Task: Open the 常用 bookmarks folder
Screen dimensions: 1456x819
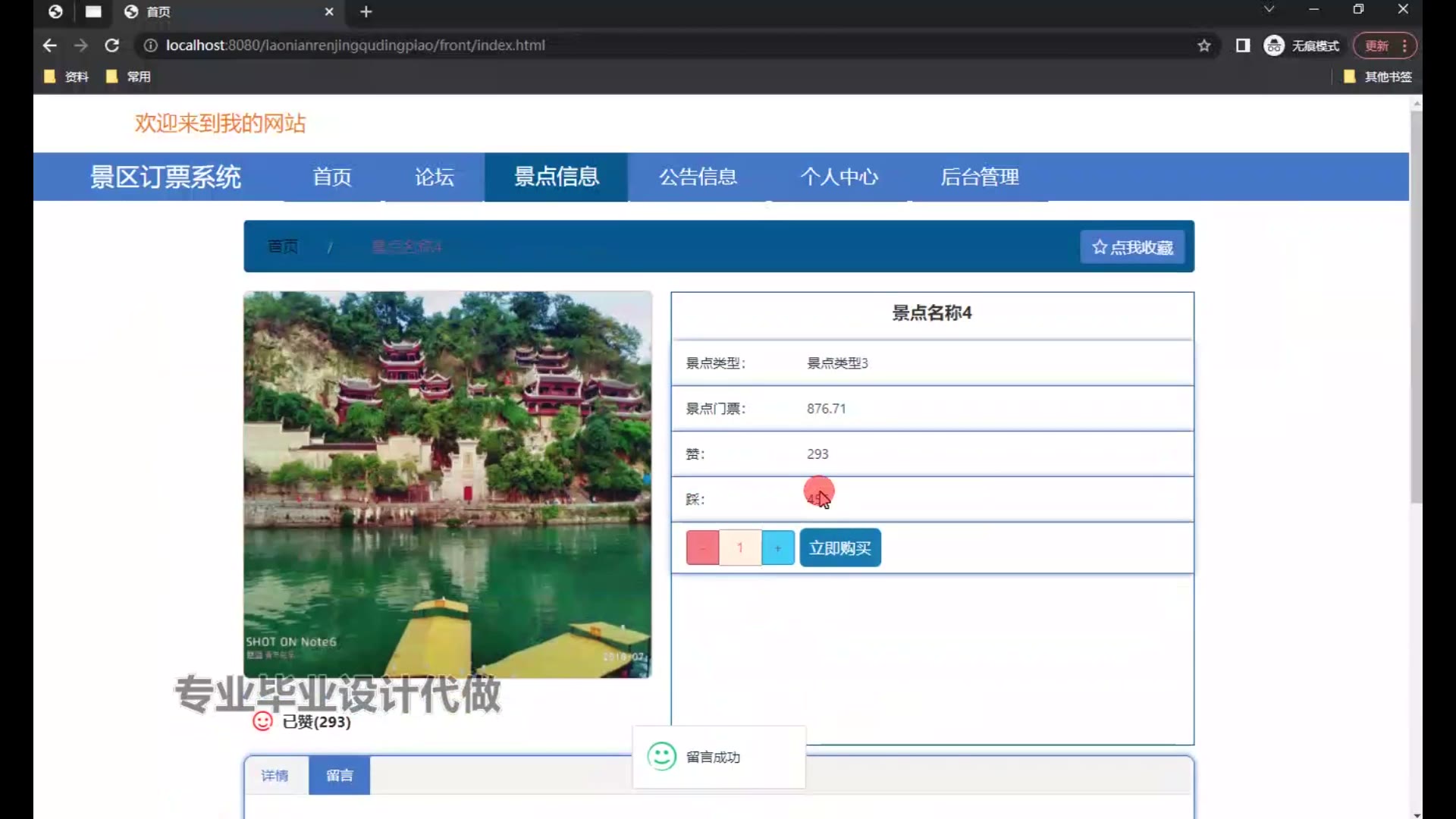Action: point(129,77)
